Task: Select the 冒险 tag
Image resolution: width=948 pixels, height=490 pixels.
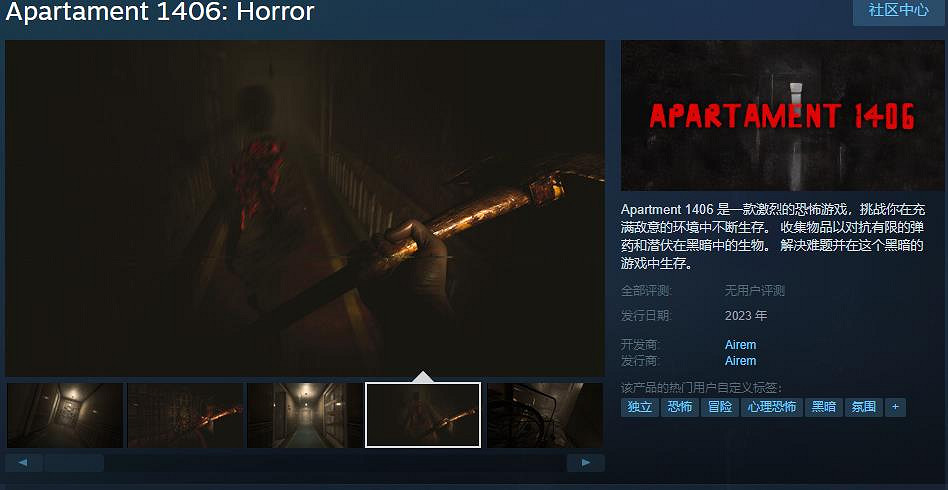Action: (x=720, y=407)
